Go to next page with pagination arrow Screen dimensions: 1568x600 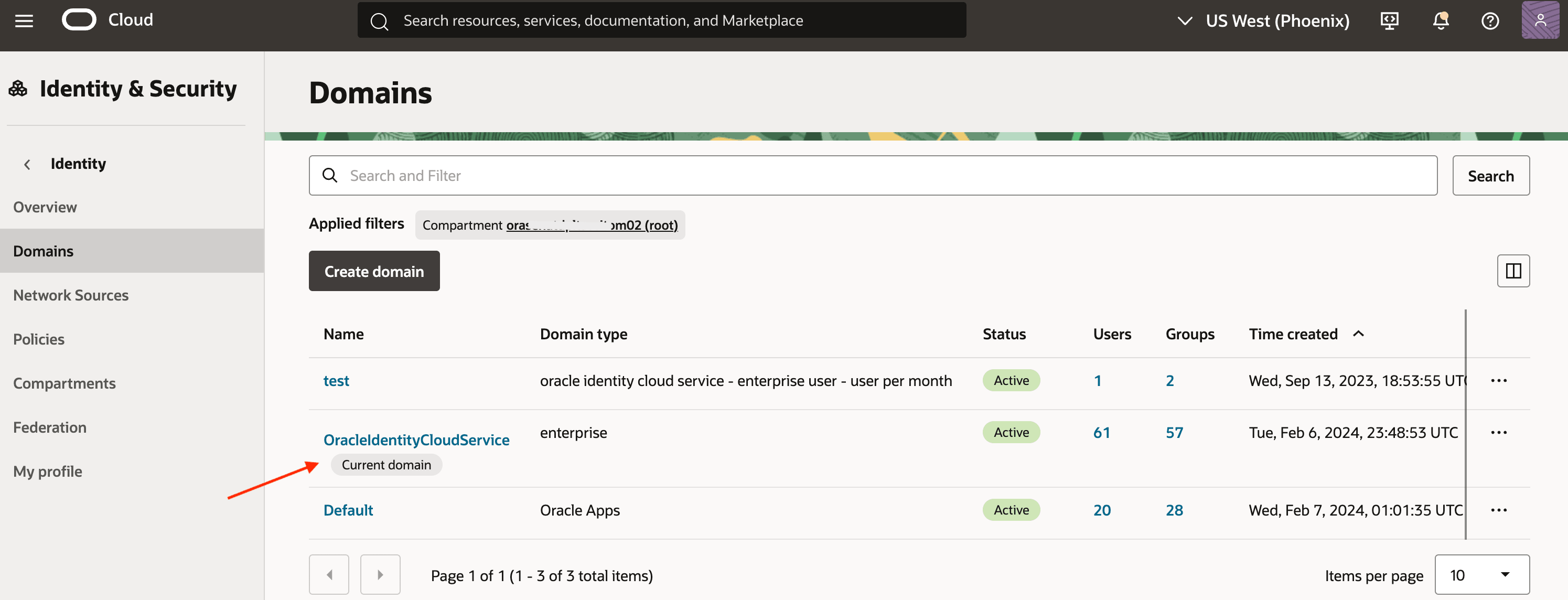(x=380, y=574)
